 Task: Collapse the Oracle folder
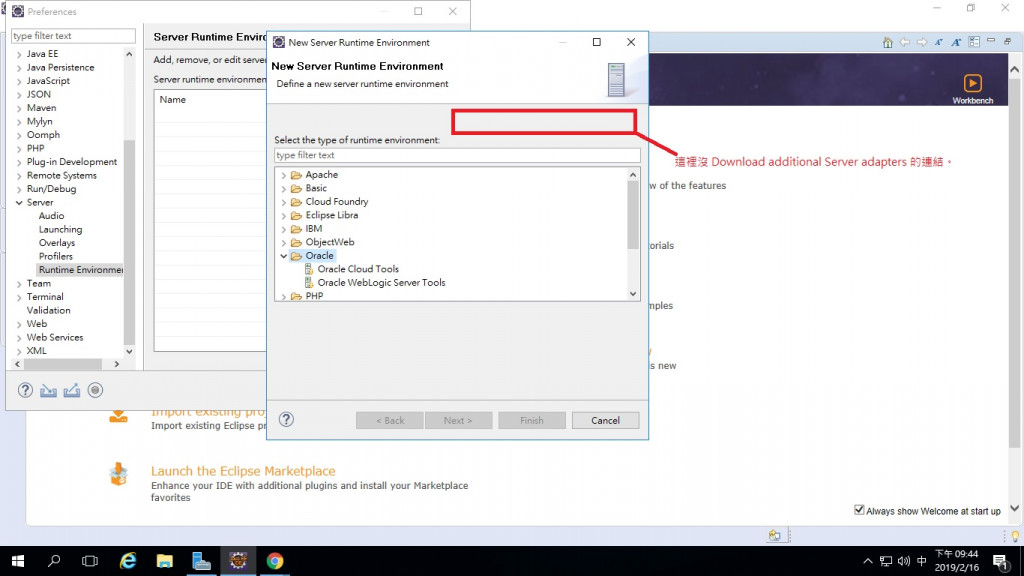click(x=283, y=256)
